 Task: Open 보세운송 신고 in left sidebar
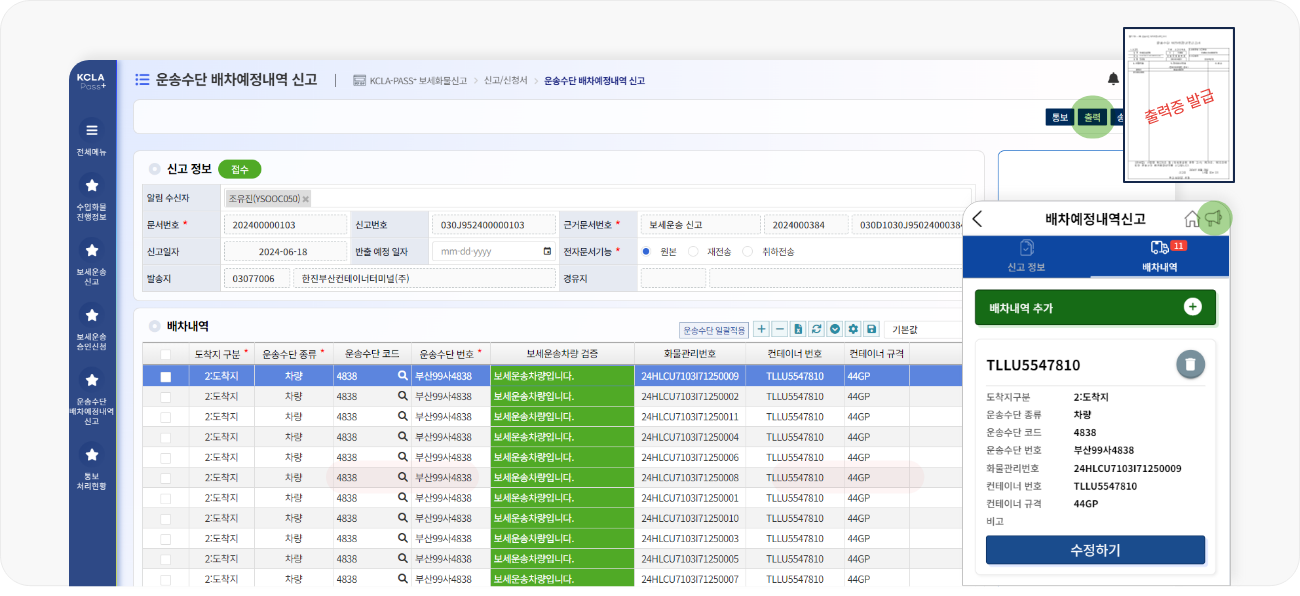92,260
